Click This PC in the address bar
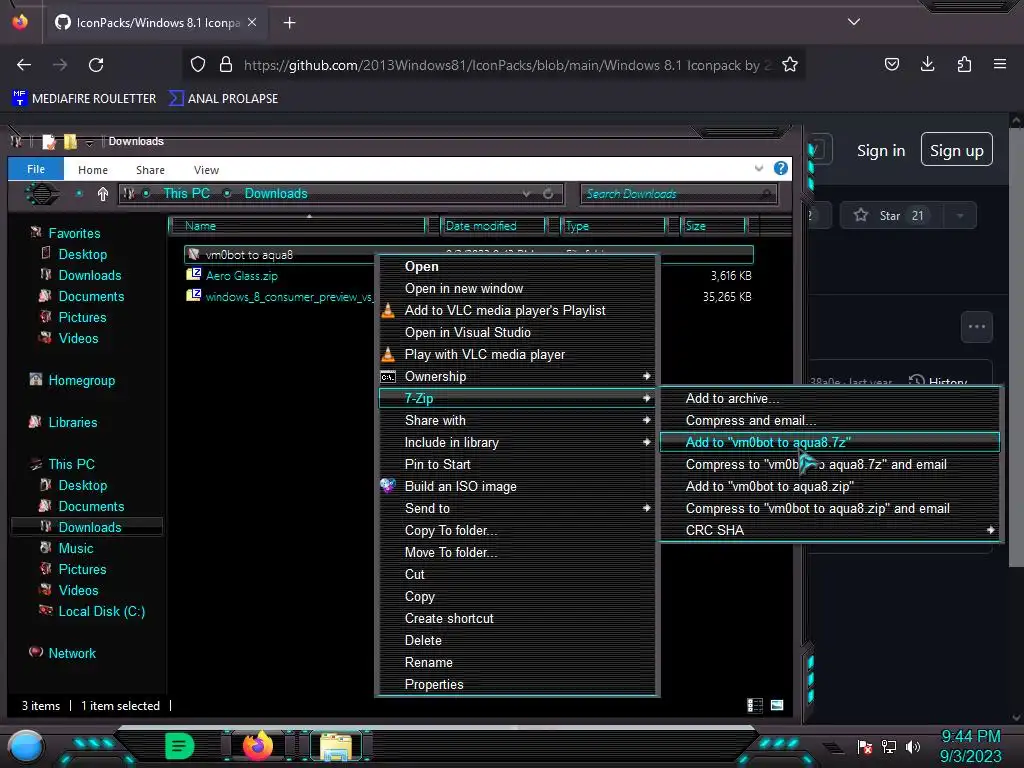Viewport: 1024px width, 768px height. (187, 193)
